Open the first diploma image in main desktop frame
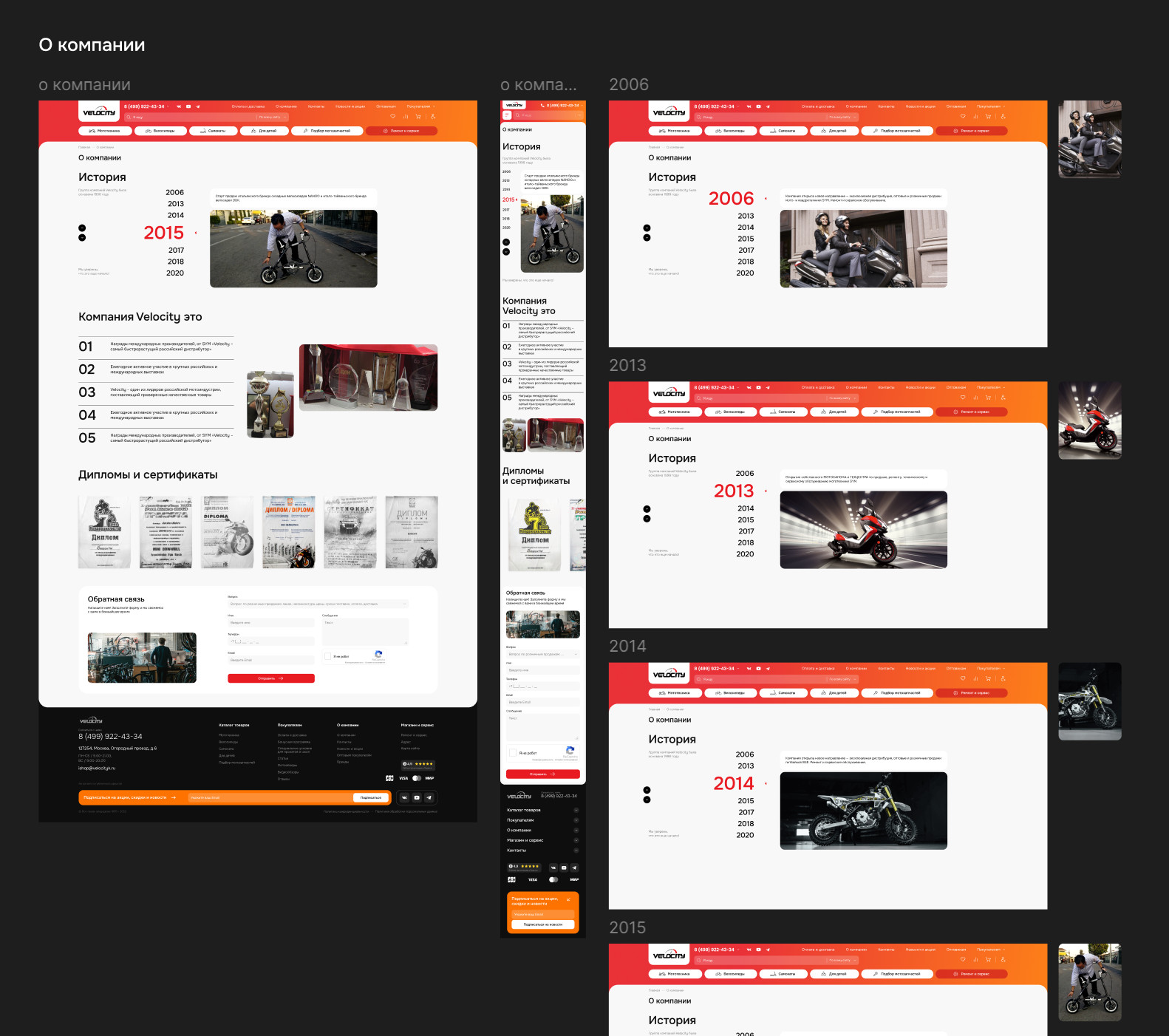The height and width of the screenshot is (1036, 1169). (x=104, y=532)
